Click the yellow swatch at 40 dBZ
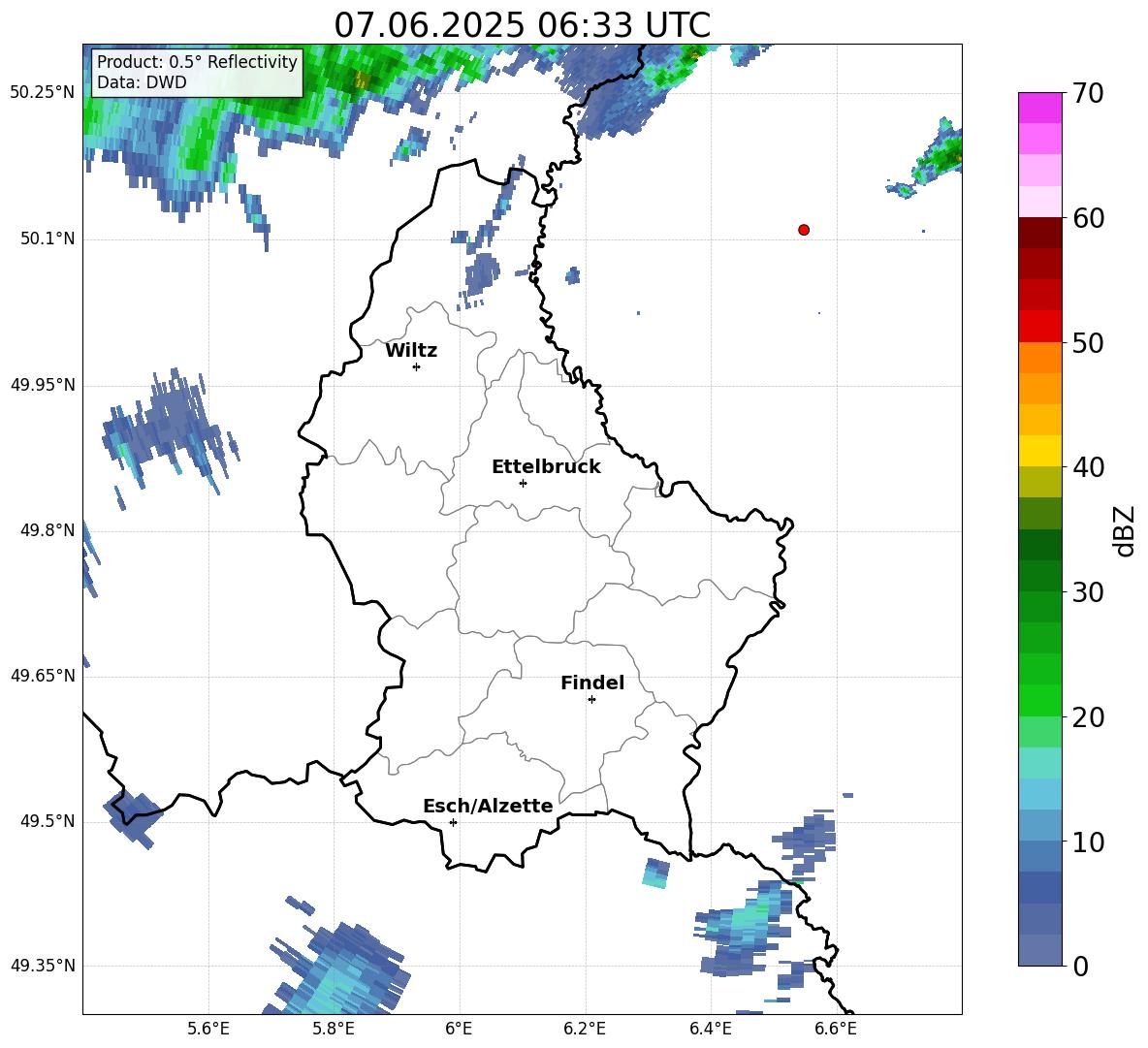 click(1039, 451)
